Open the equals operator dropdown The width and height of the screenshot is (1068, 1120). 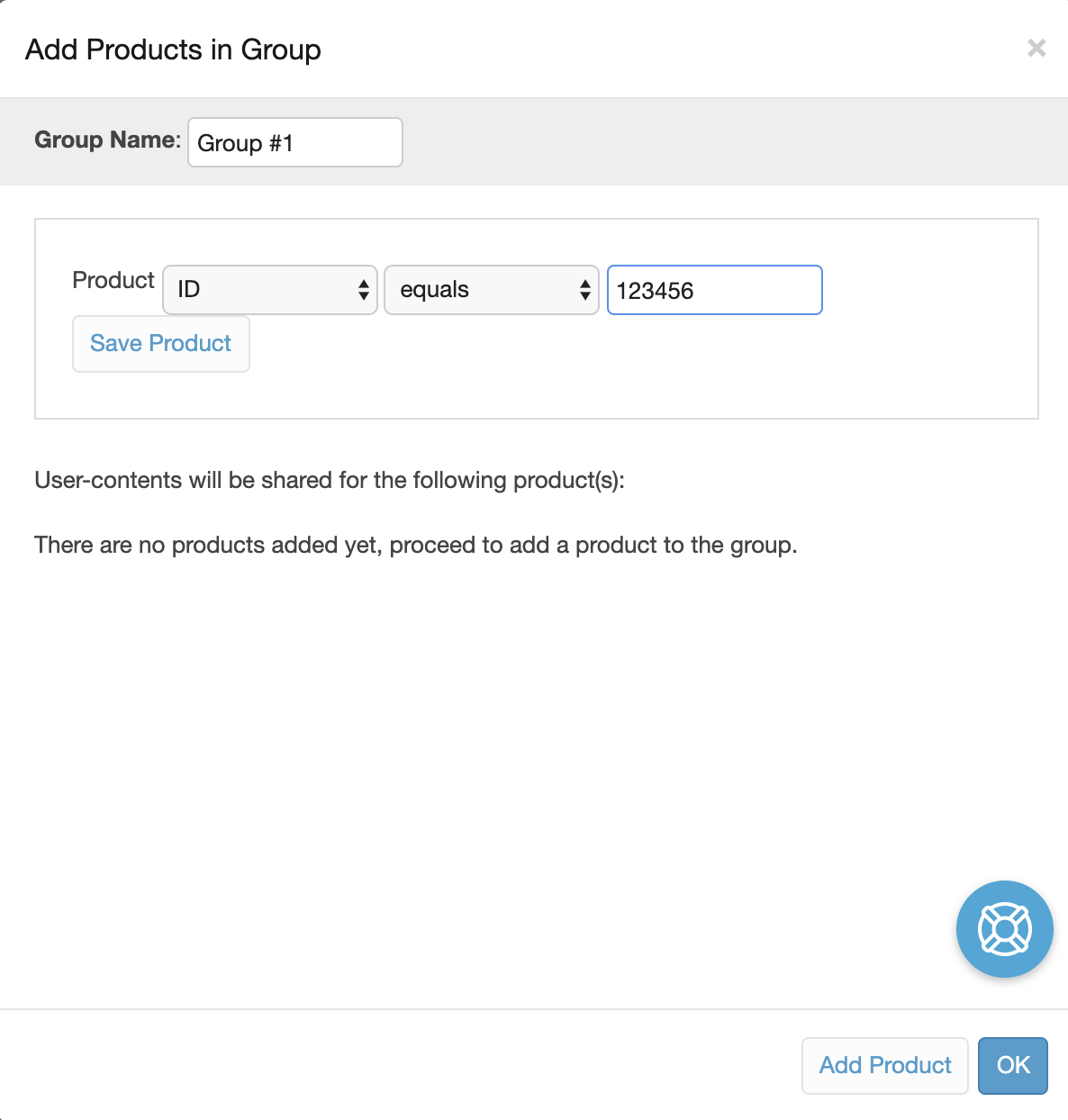(491, 290)
